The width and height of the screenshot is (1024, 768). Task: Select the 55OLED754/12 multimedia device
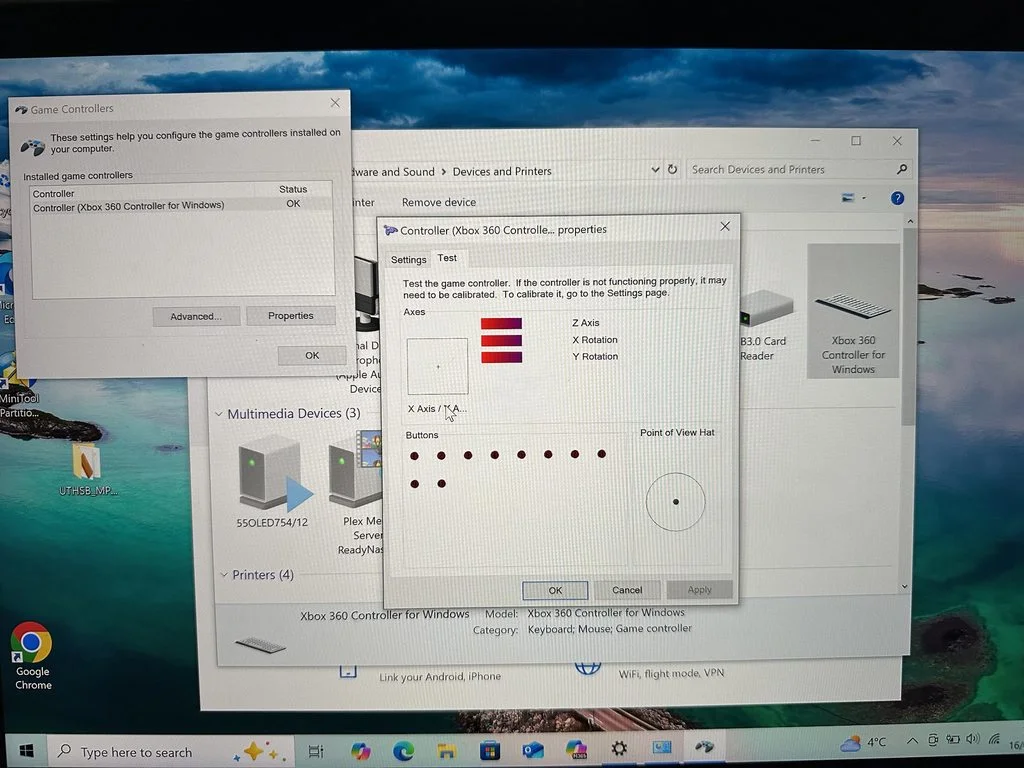pyautogui.click(x=273, y=482)
